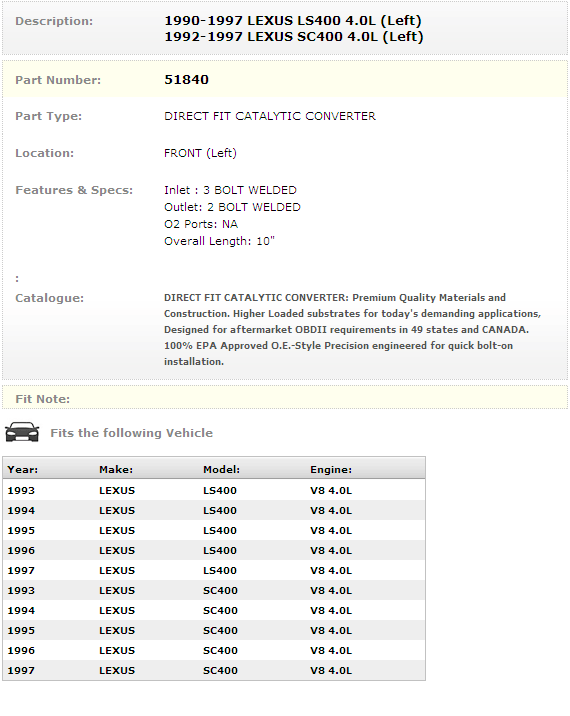Select the 1995 LEXUS LS400 row
The image size is (570, 716).
pos(214,531)
